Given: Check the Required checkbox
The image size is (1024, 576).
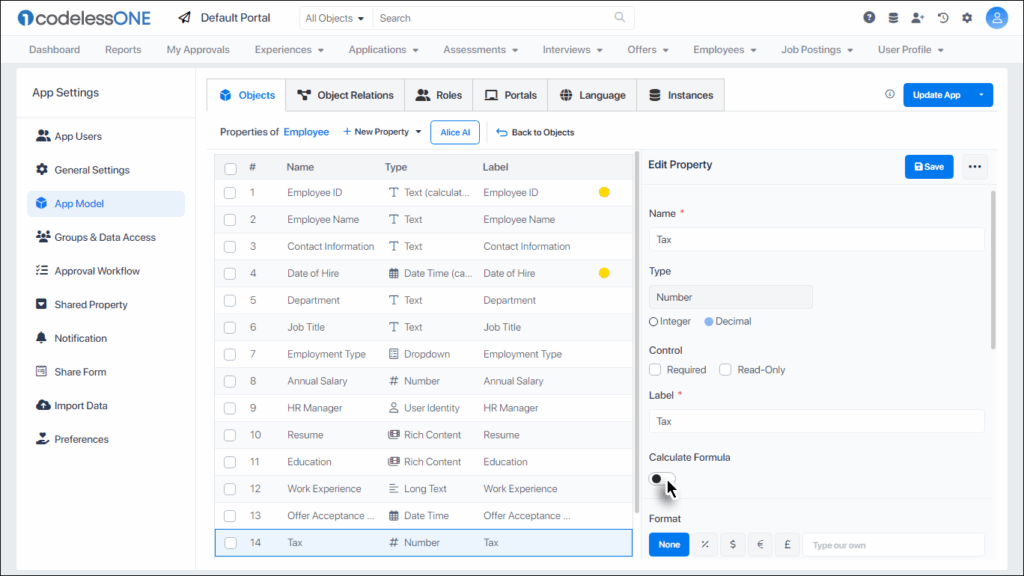Looking at the screenshot, I should tap(655, 370).
